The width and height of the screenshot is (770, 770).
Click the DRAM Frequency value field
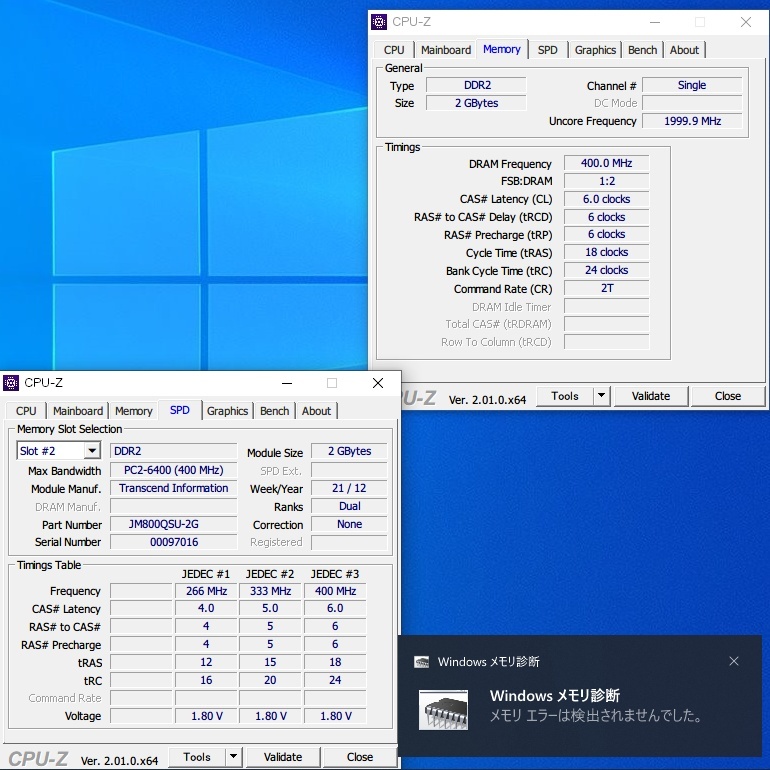[606, 164]
